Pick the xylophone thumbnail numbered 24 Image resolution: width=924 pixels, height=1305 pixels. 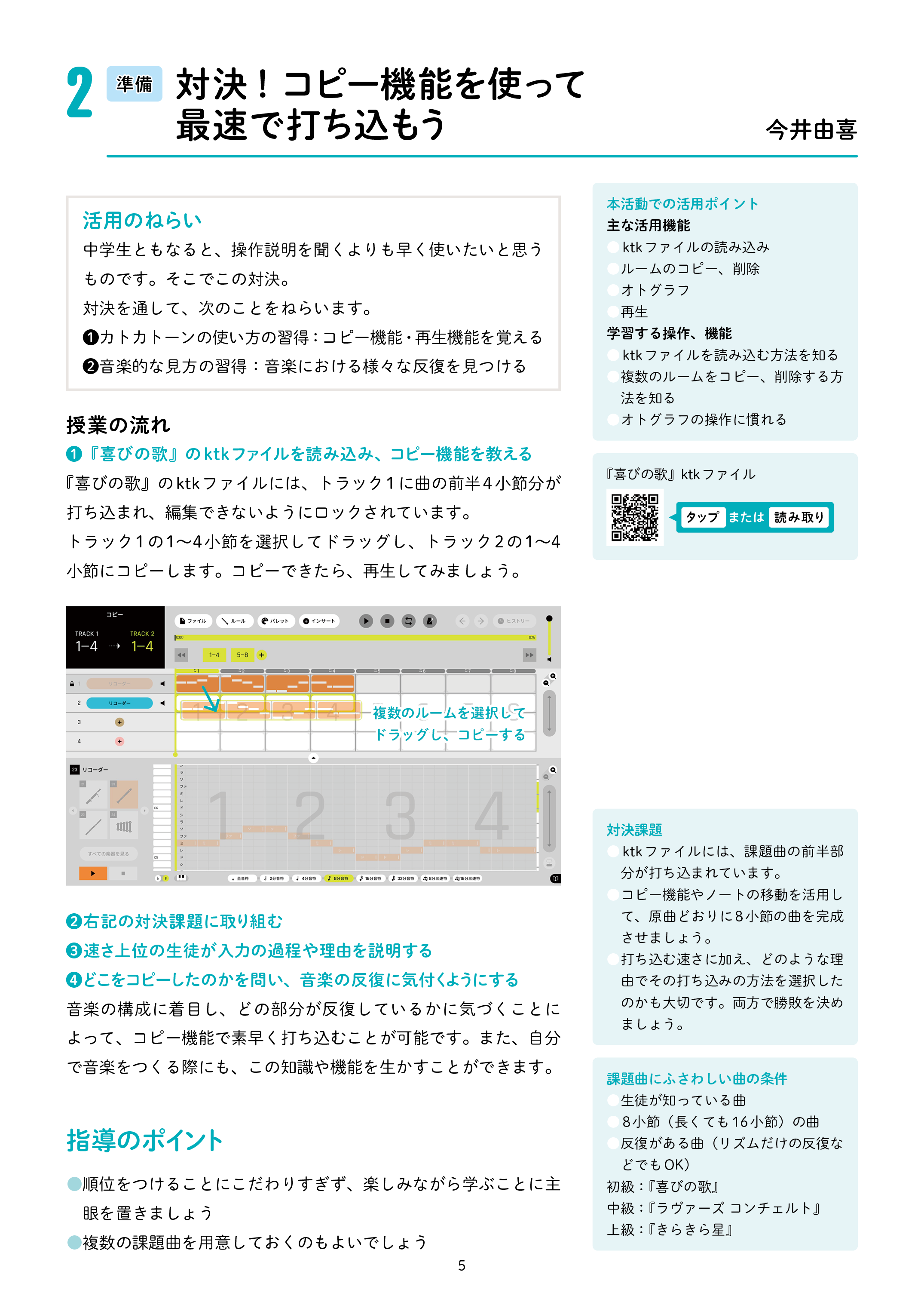[124, 825]
